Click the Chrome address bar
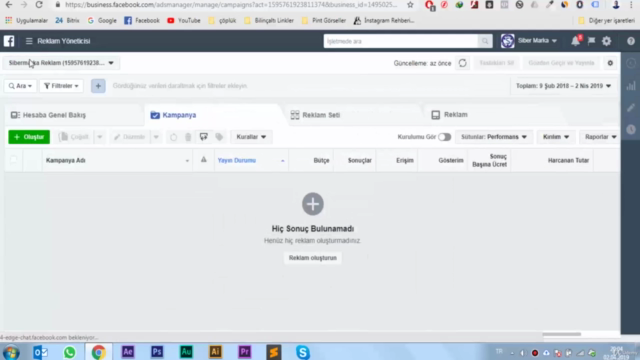Image resolution: width=640 pixels, height=360 pixels. click(x=231, y=5)
